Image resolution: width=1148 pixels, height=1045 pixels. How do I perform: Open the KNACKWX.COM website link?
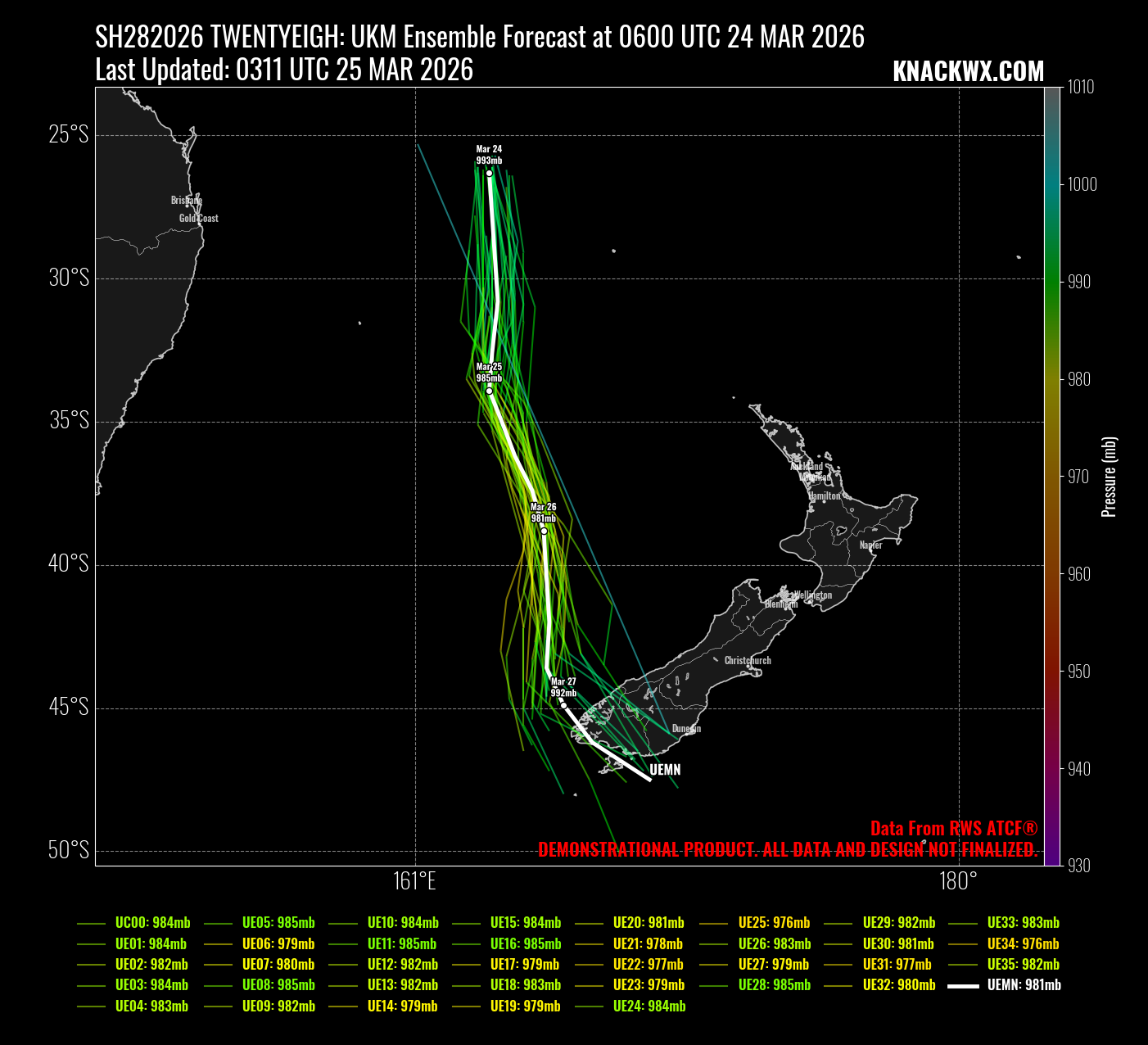[x=968, y=71]
